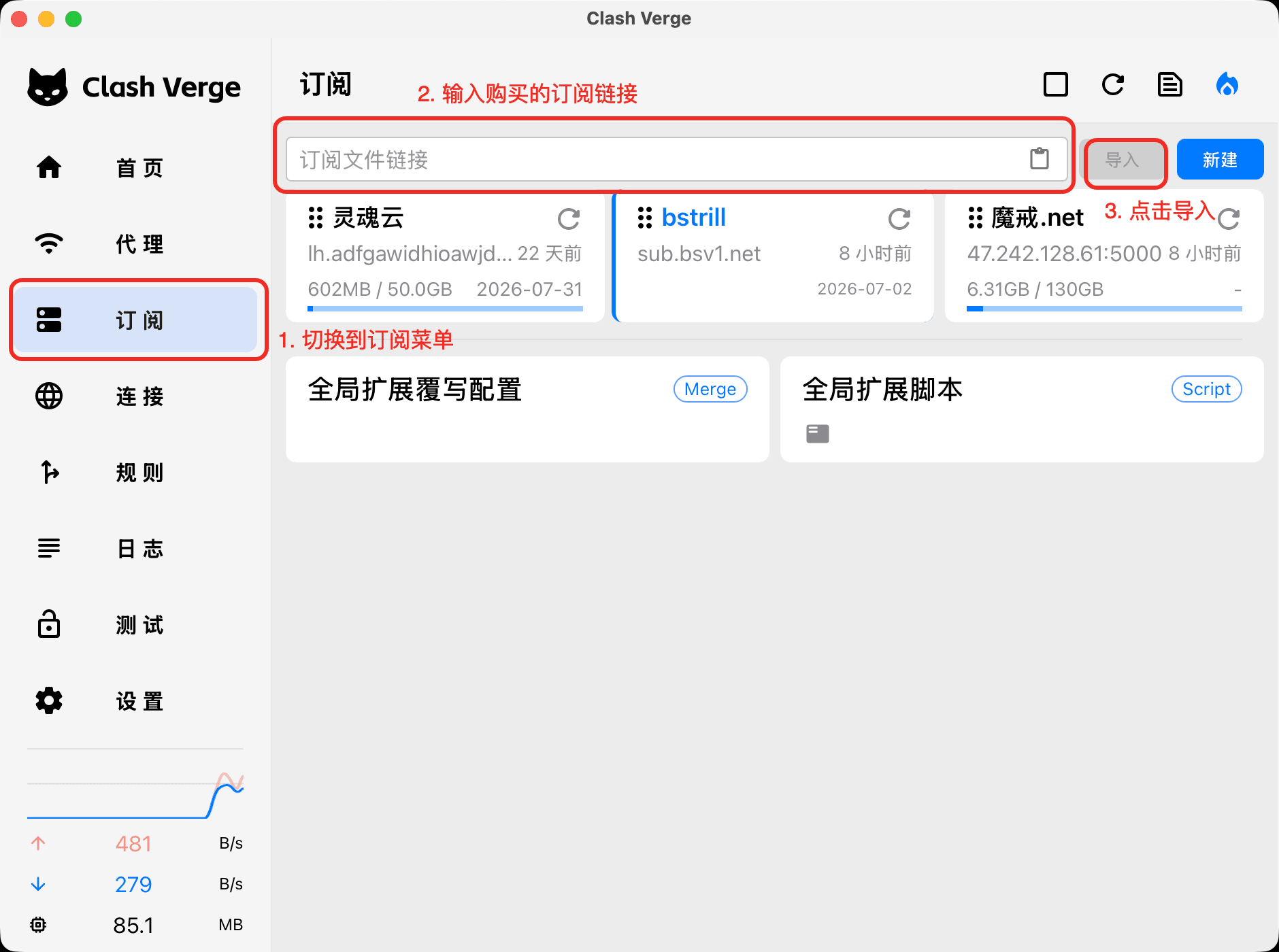This screenshot has height=952, width=1279.
Task: Refresh the bstrill subscription
Action: [899, 219]
